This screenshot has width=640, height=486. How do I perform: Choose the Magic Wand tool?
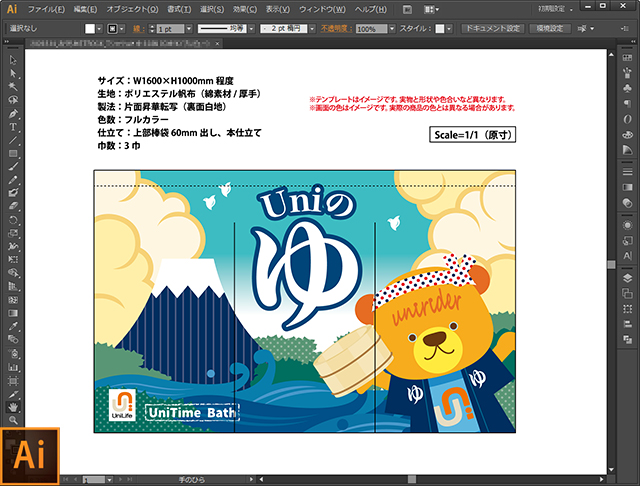13,87
